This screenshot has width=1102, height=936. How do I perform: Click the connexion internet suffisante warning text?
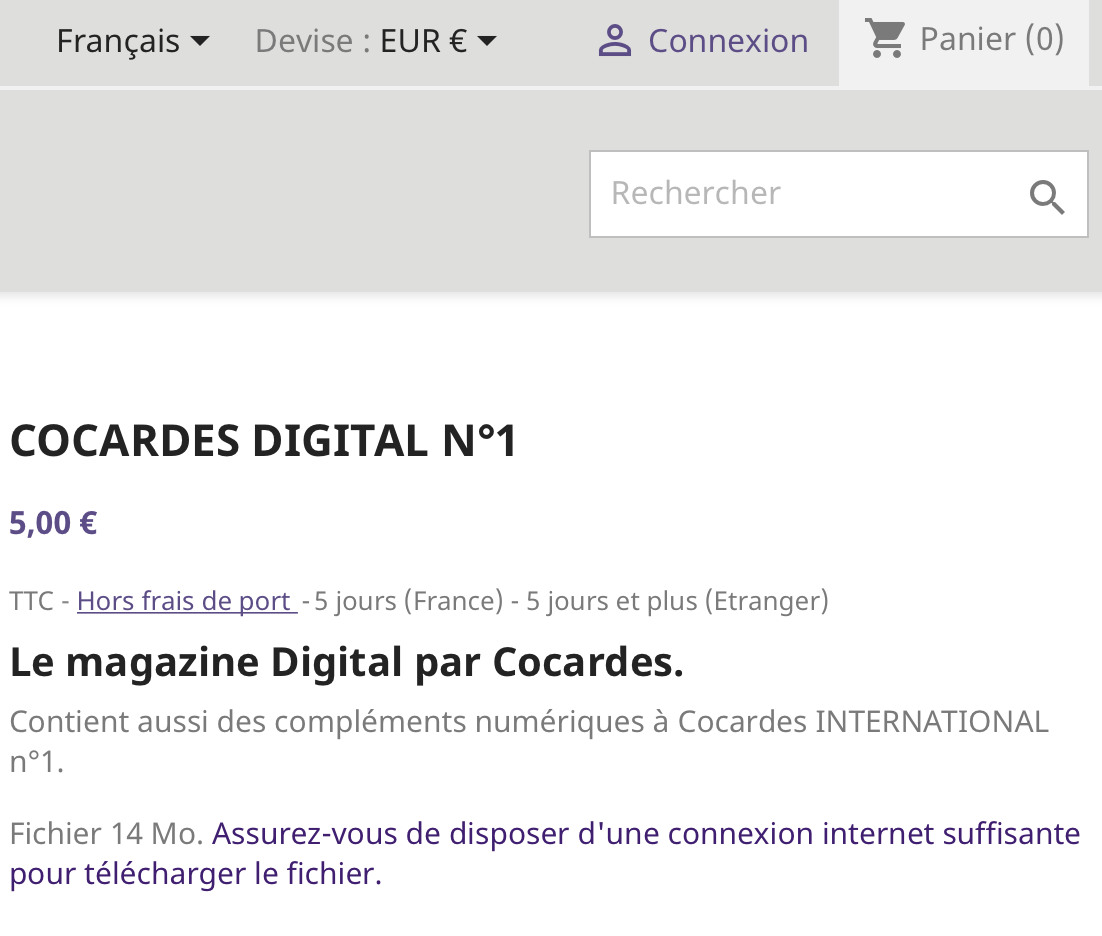click(545, 854)
